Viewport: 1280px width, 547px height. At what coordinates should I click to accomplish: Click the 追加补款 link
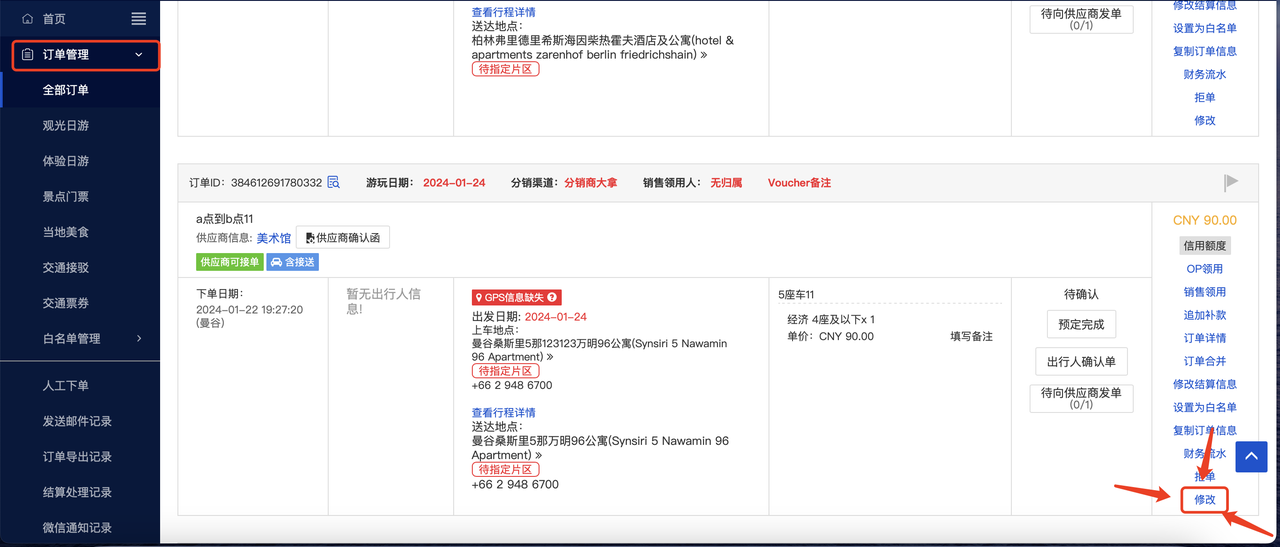1204,315
